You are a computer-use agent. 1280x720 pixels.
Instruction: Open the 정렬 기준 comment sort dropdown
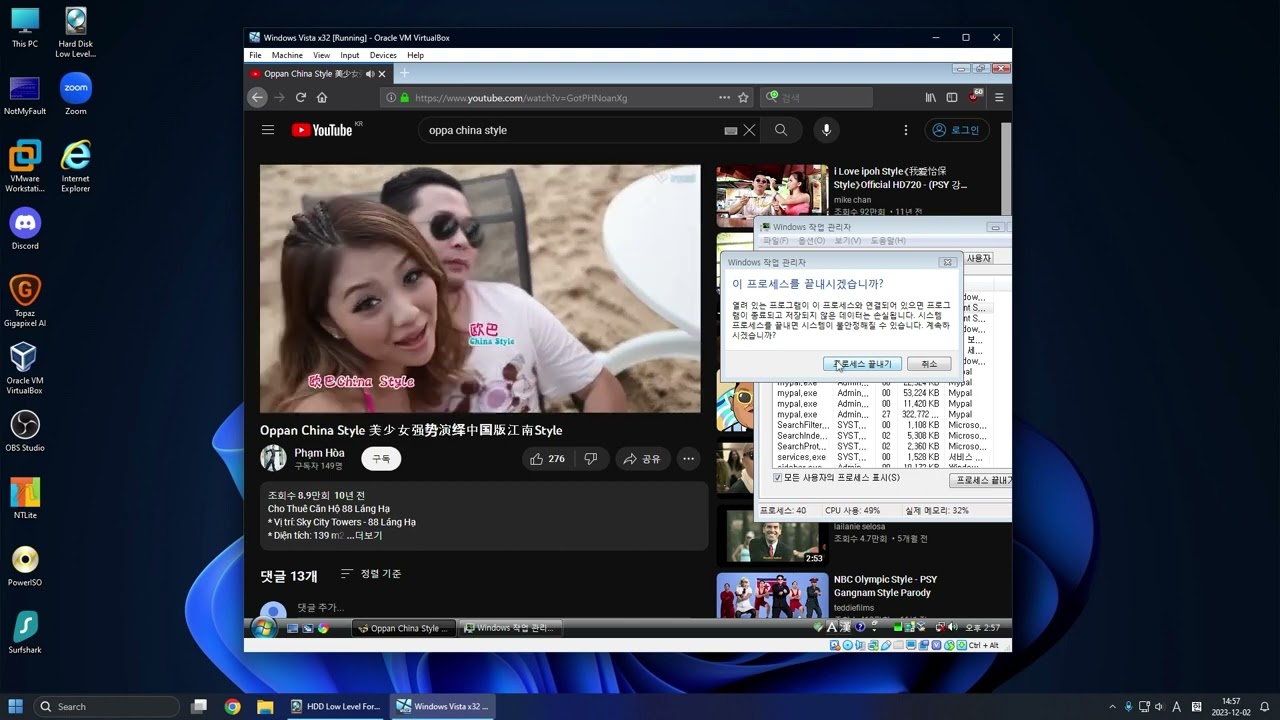pyautogui.click(x=371, y=574)
